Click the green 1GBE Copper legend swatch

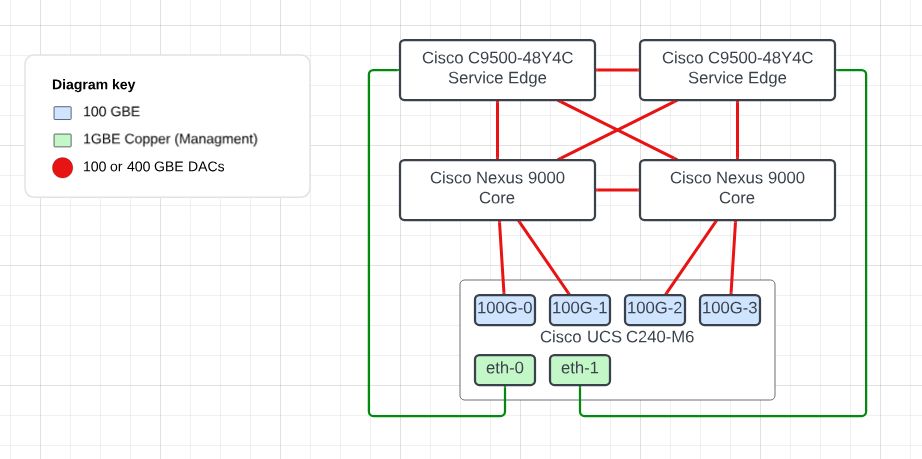click(63, 140)
